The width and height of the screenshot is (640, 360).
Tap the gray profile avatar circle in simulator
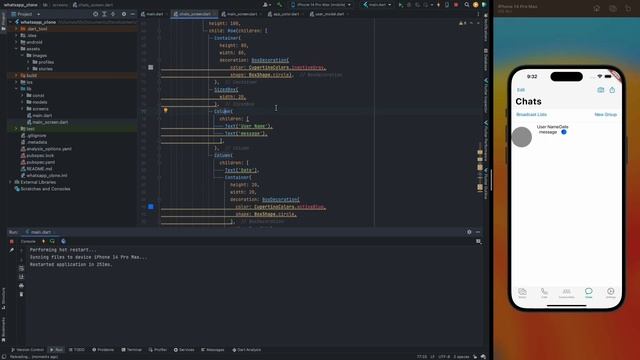click(522, 137)
